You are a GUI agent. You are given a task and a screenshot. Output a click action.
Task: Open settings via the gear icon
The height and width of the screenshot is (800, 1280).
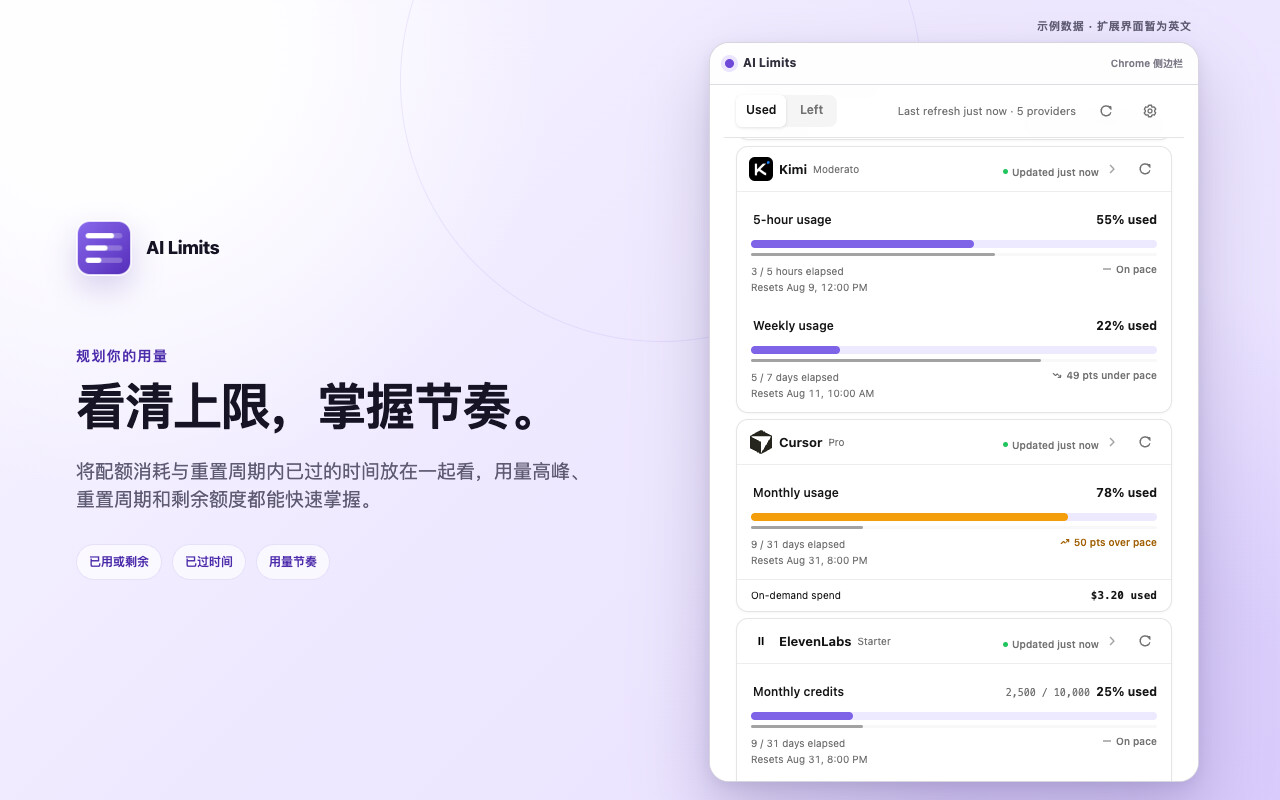pos(1150,111)
